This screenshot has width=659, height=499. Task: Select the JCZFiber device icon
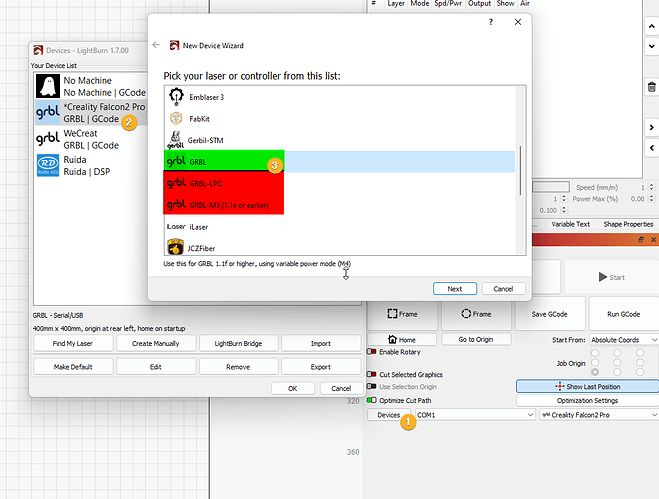(x=176, y=247)
